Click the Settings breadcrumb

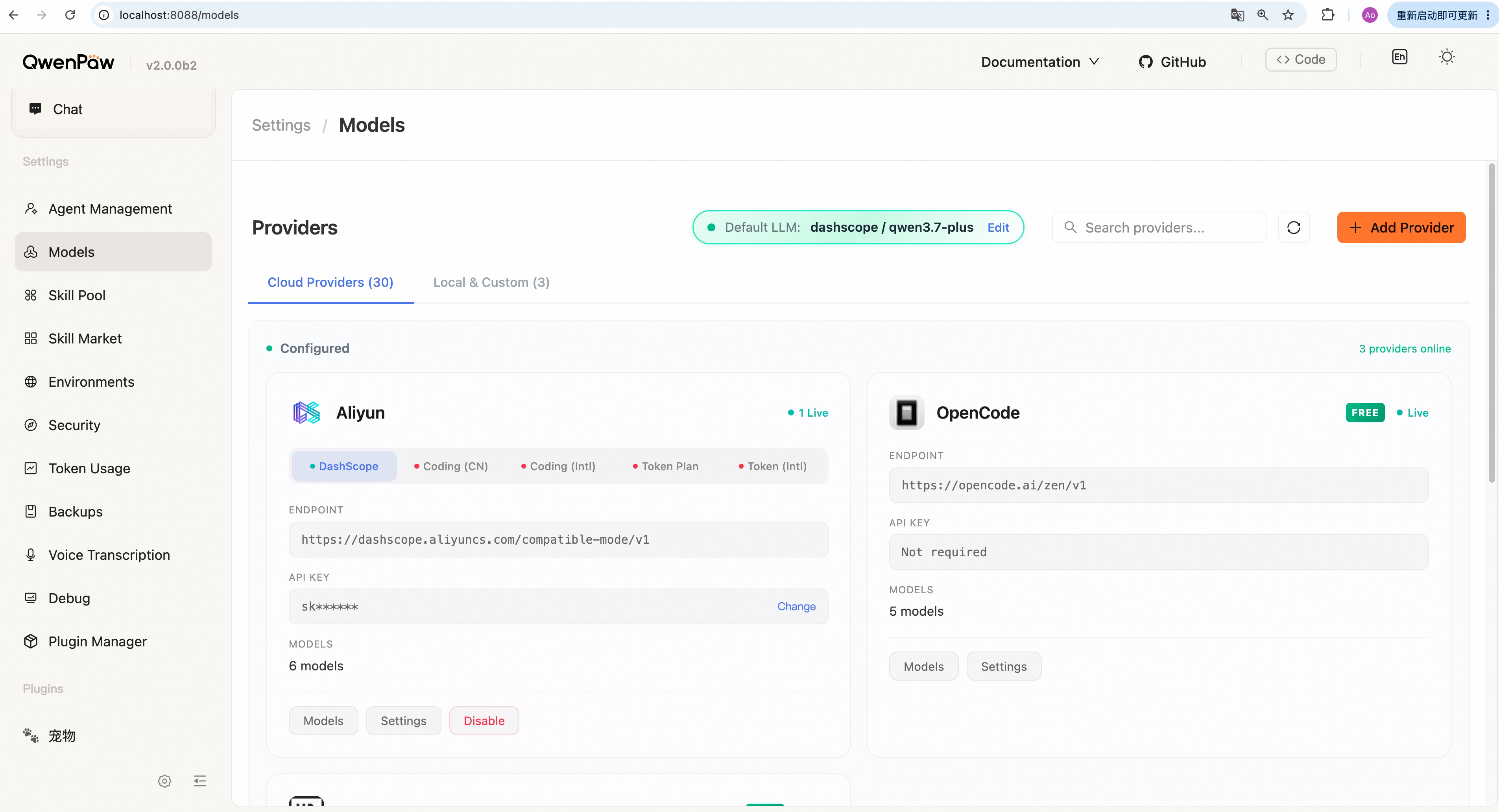[x=281, y=125]
